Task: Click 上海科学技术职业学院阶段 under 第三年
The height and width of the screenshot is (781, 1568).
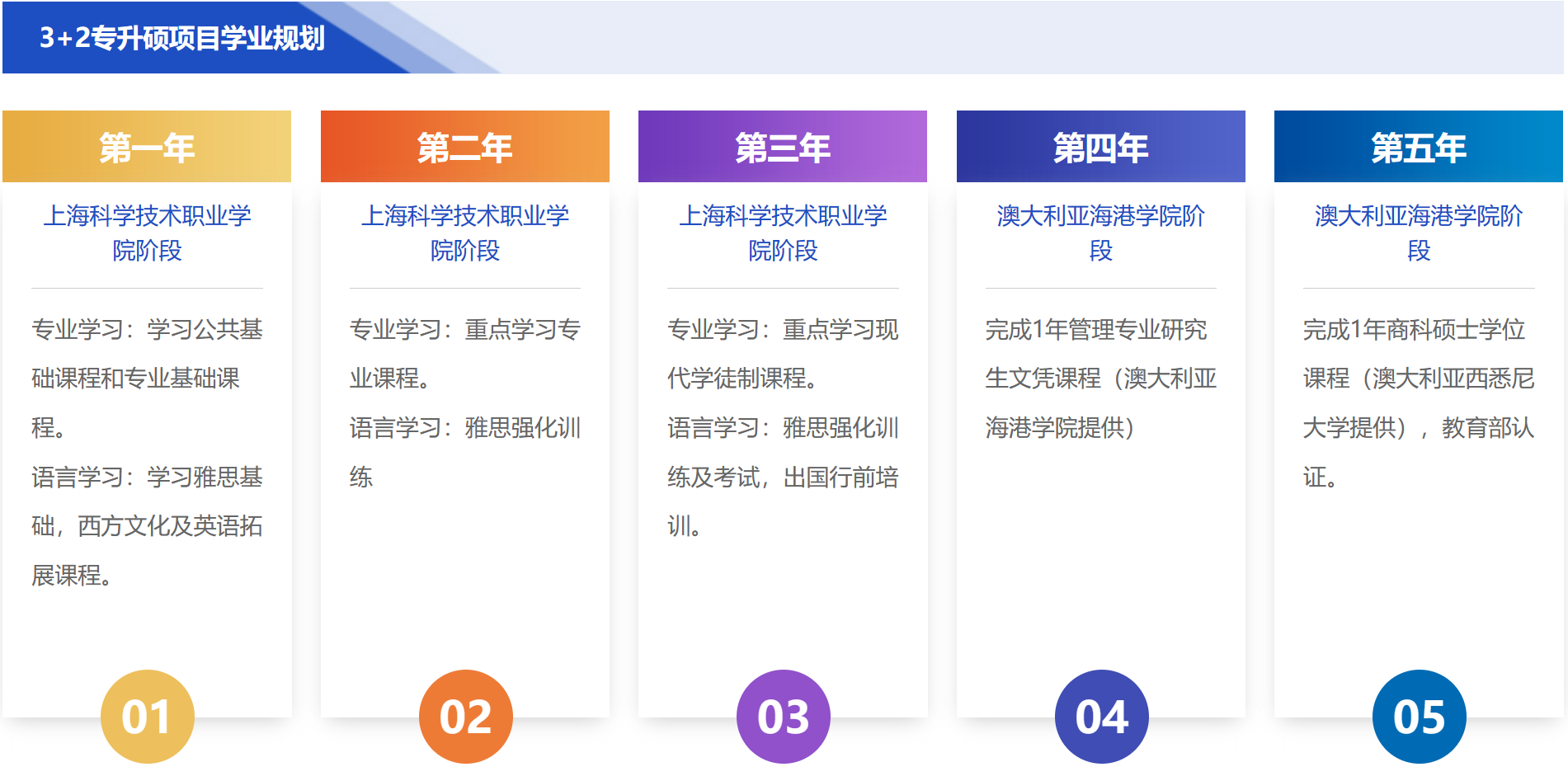Action: pos(783,233)
